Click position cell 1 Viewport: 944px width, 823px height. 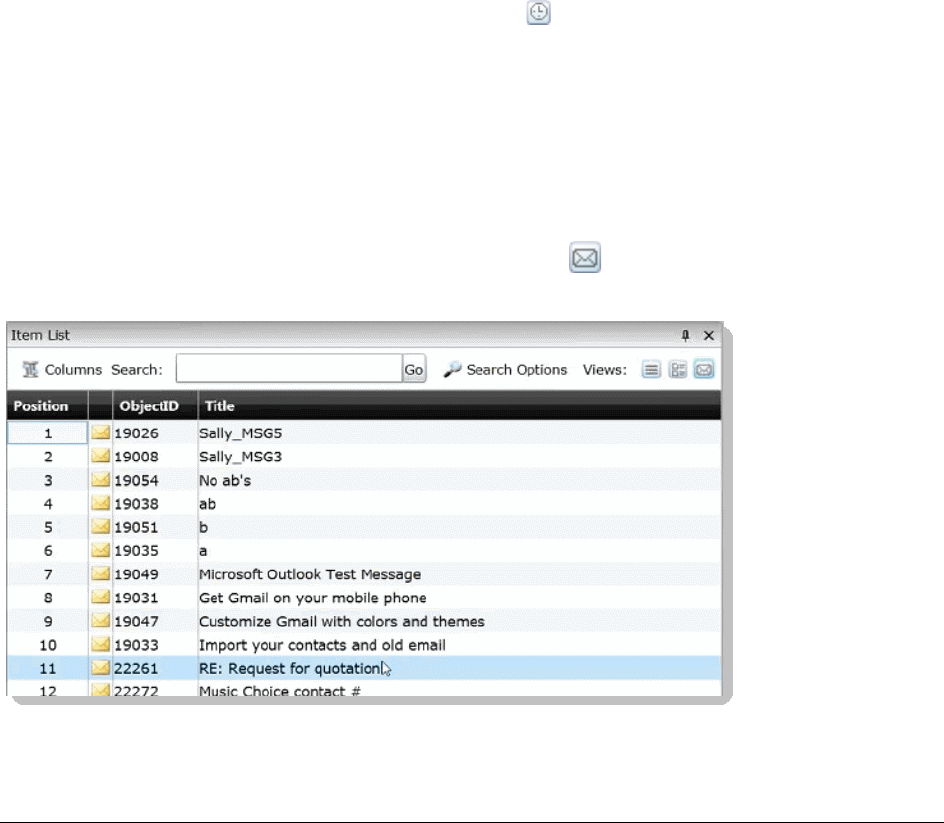tap(48, 433)
